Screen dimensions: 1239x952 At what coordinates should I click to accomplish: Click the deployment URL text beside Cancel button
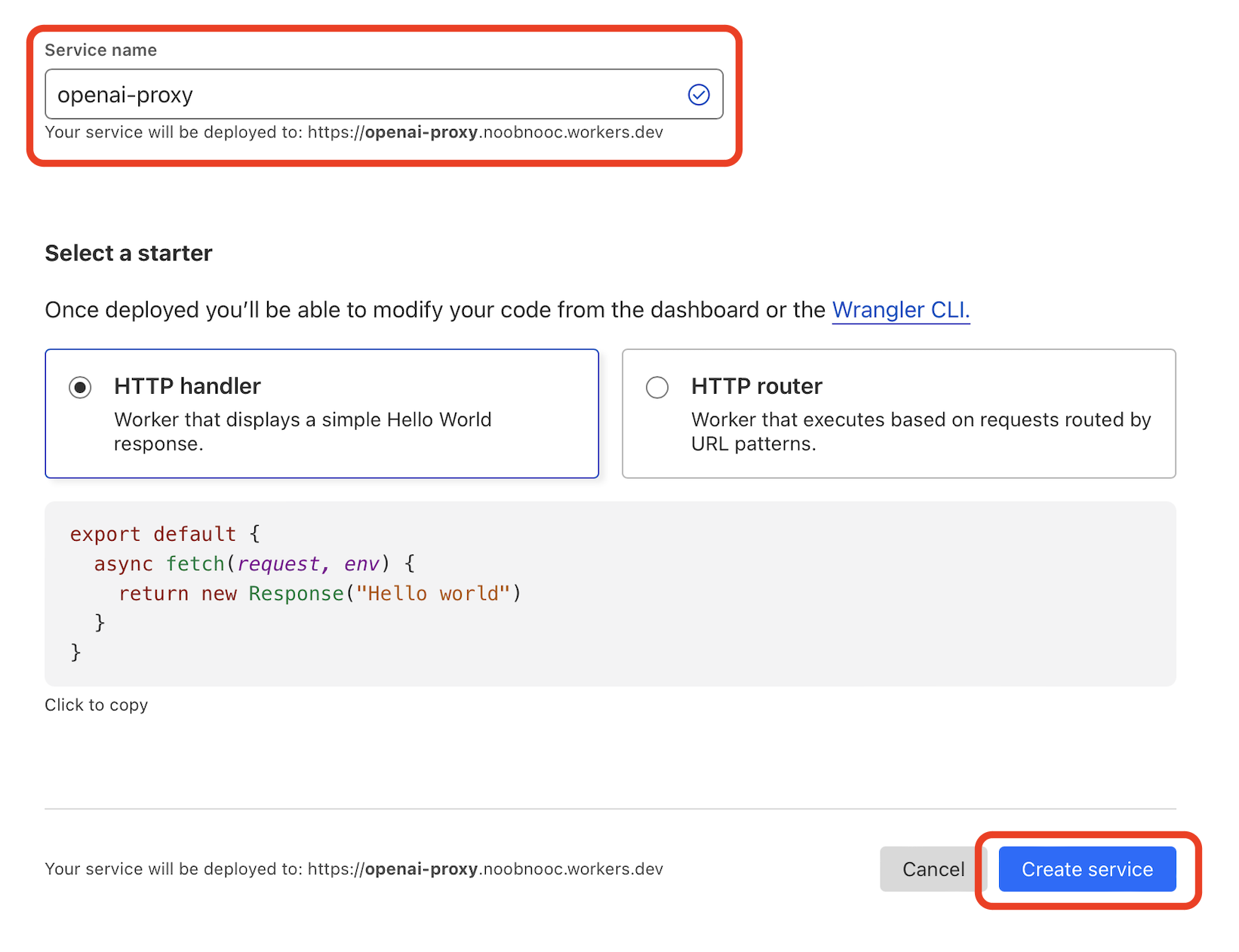pos(354,869)
